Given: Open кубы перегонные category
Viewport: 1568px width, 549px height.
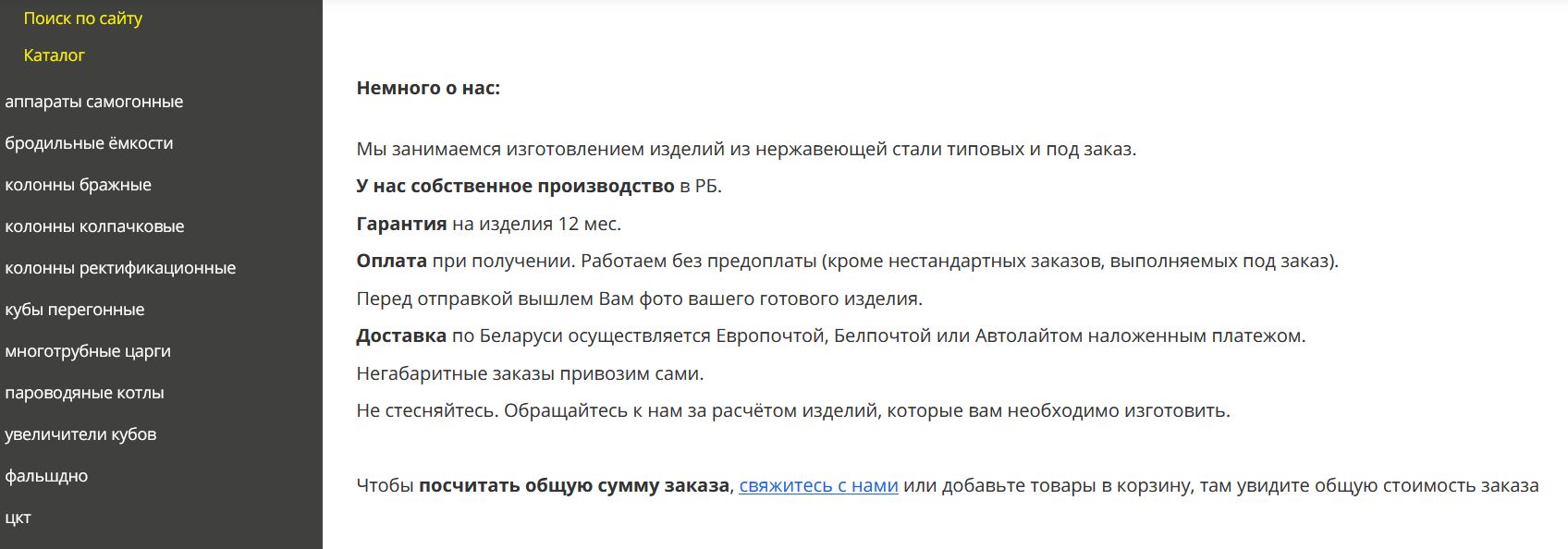Looking at the screenshot, I should (75, 310).
